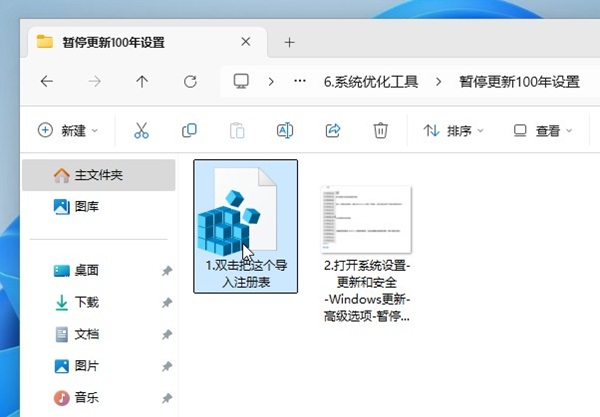Add a new tab with plus
This screenshot has height=417, width=600.
coord(290,42)
